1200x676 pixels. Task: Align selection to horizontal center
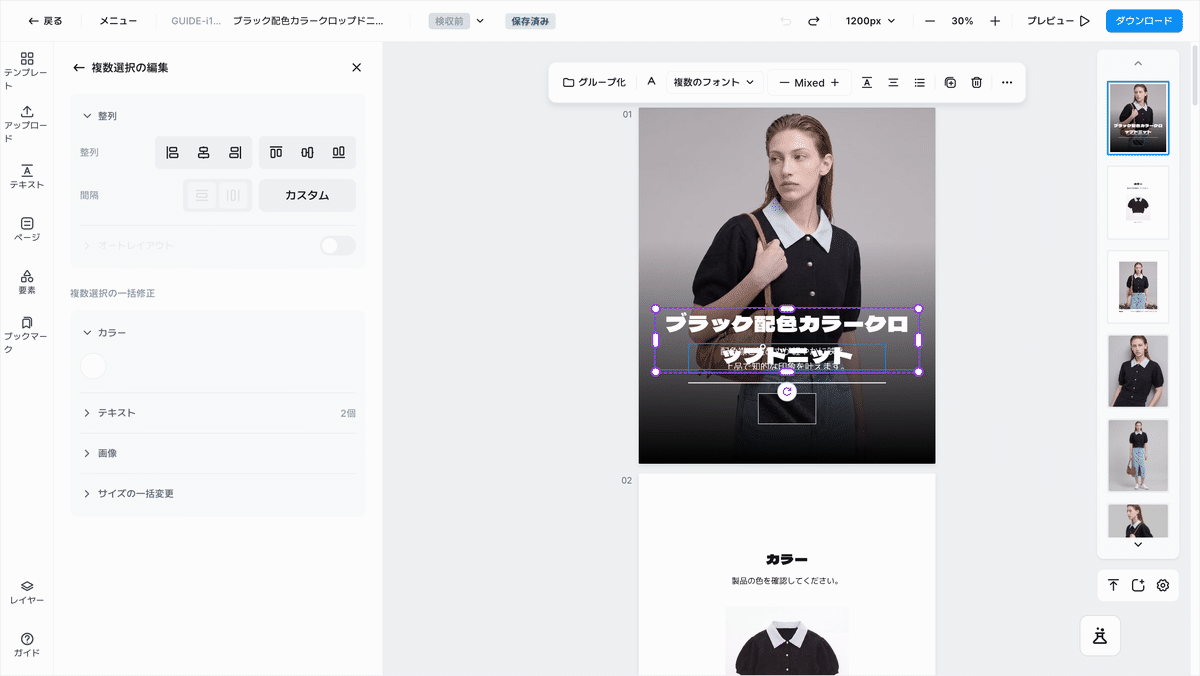(204, 152)
